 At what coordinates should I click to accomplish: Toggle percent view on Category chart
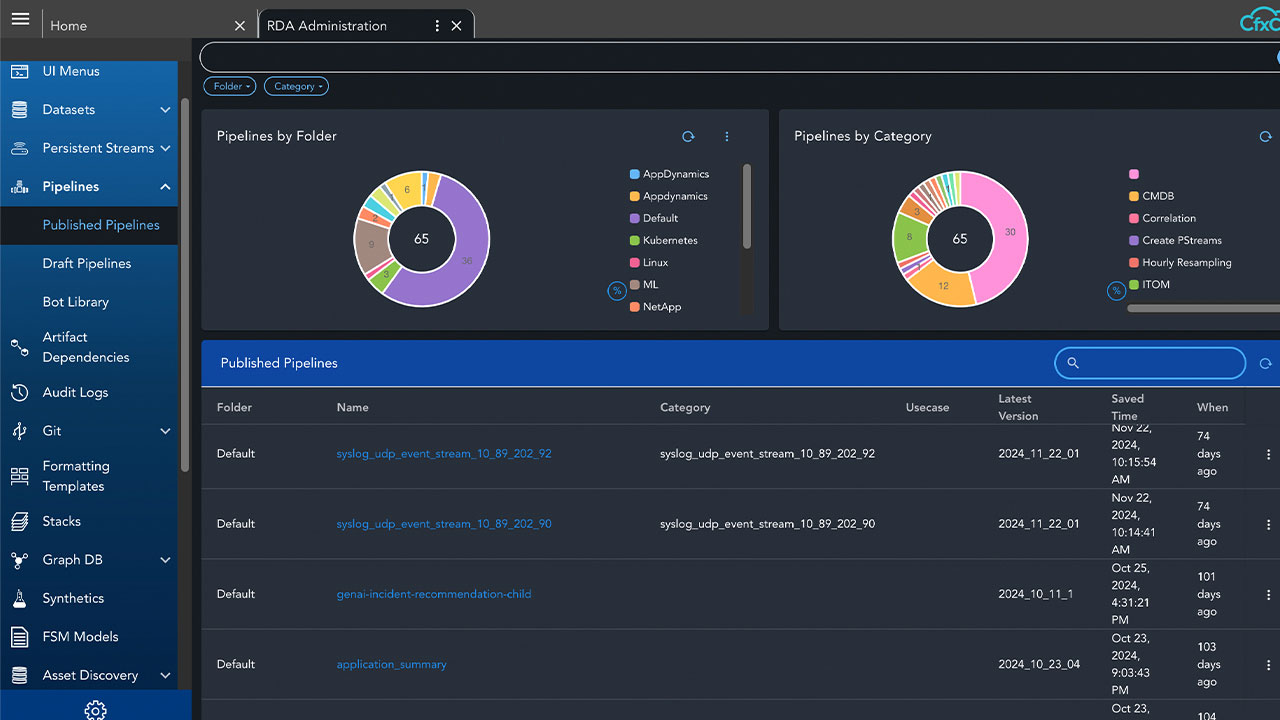point(1116,291)
